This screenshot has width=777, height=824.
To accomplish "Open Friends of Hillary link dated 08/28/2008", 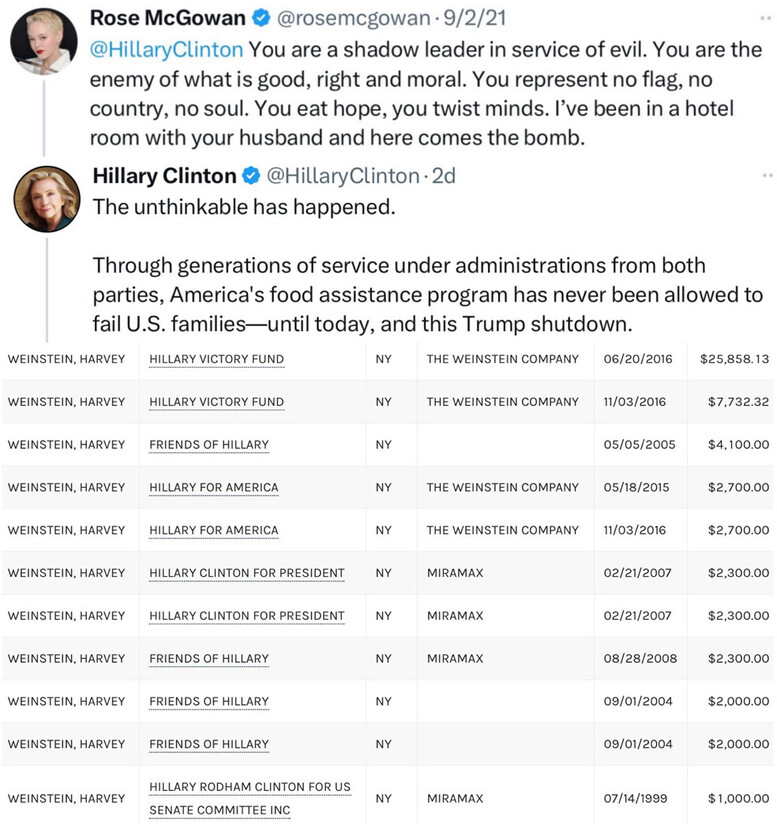I will 209,658.
